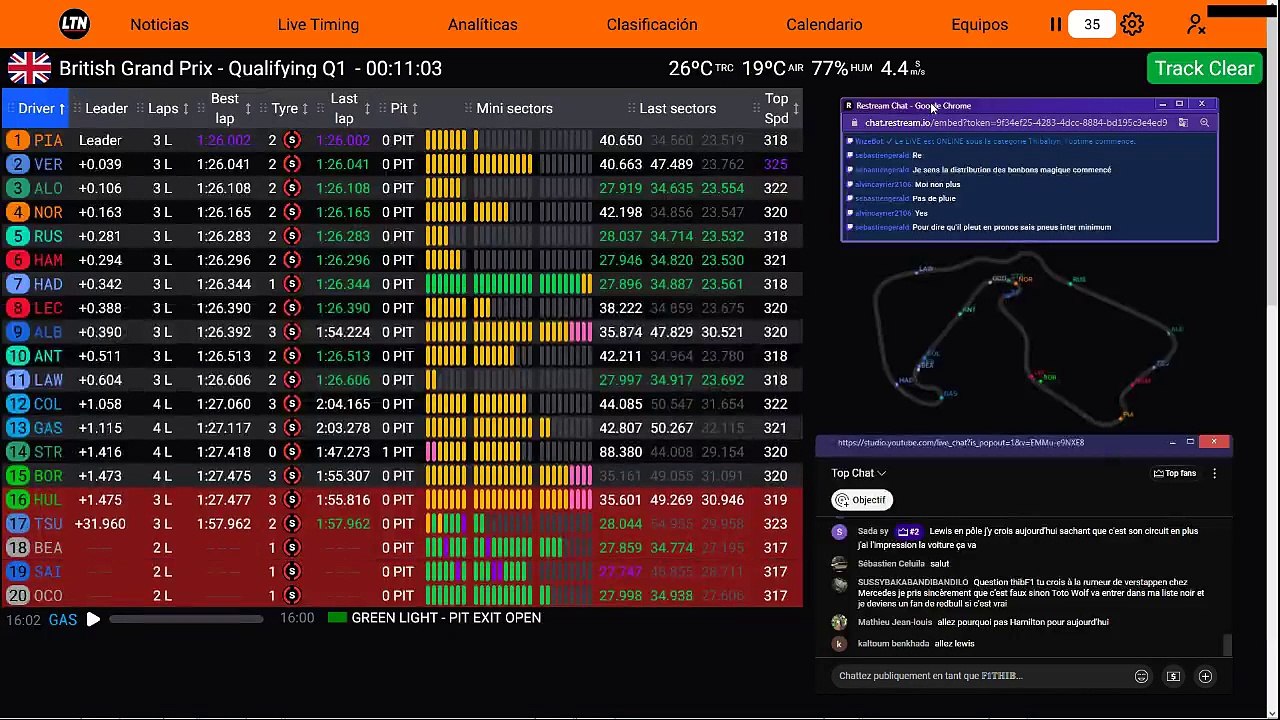
Task: Open the Analíticas menu
Action: click(x=483, y=24)
